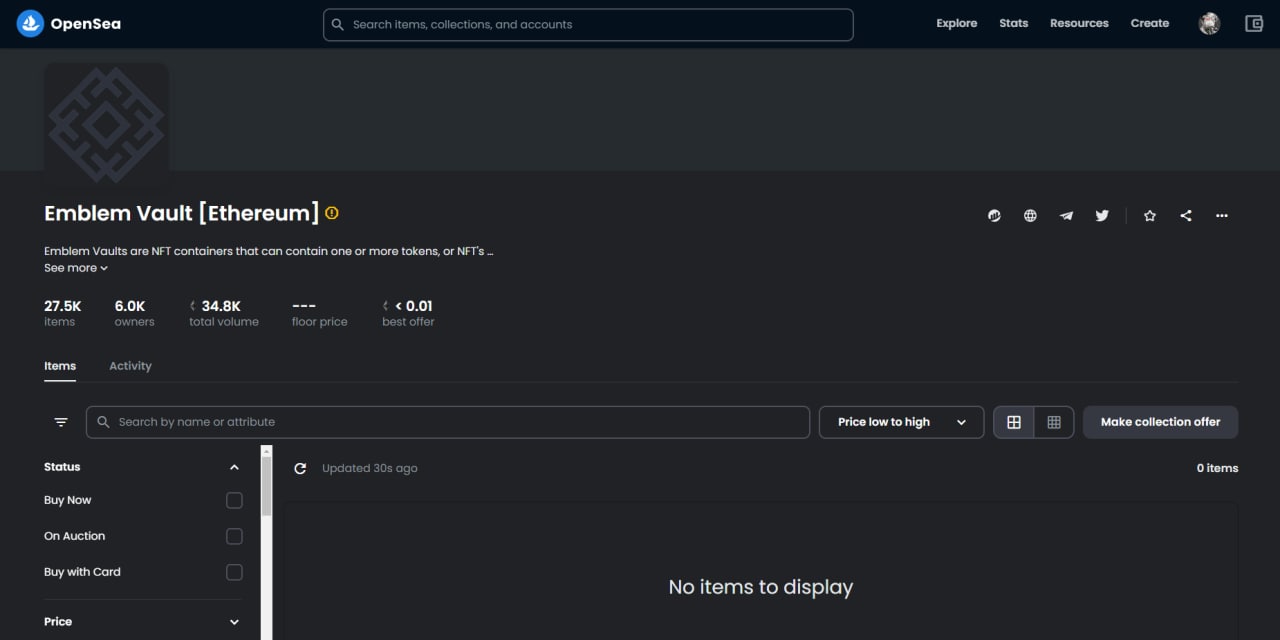
Task: Switch to the Activity tab
Action: coord(130,366)
